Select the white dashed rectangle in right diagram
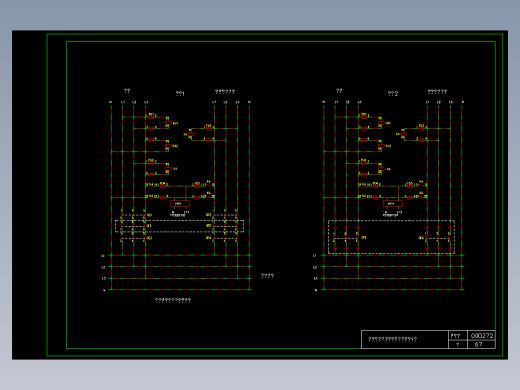This screenshot has width=520, height=390. tap(391, 237)
